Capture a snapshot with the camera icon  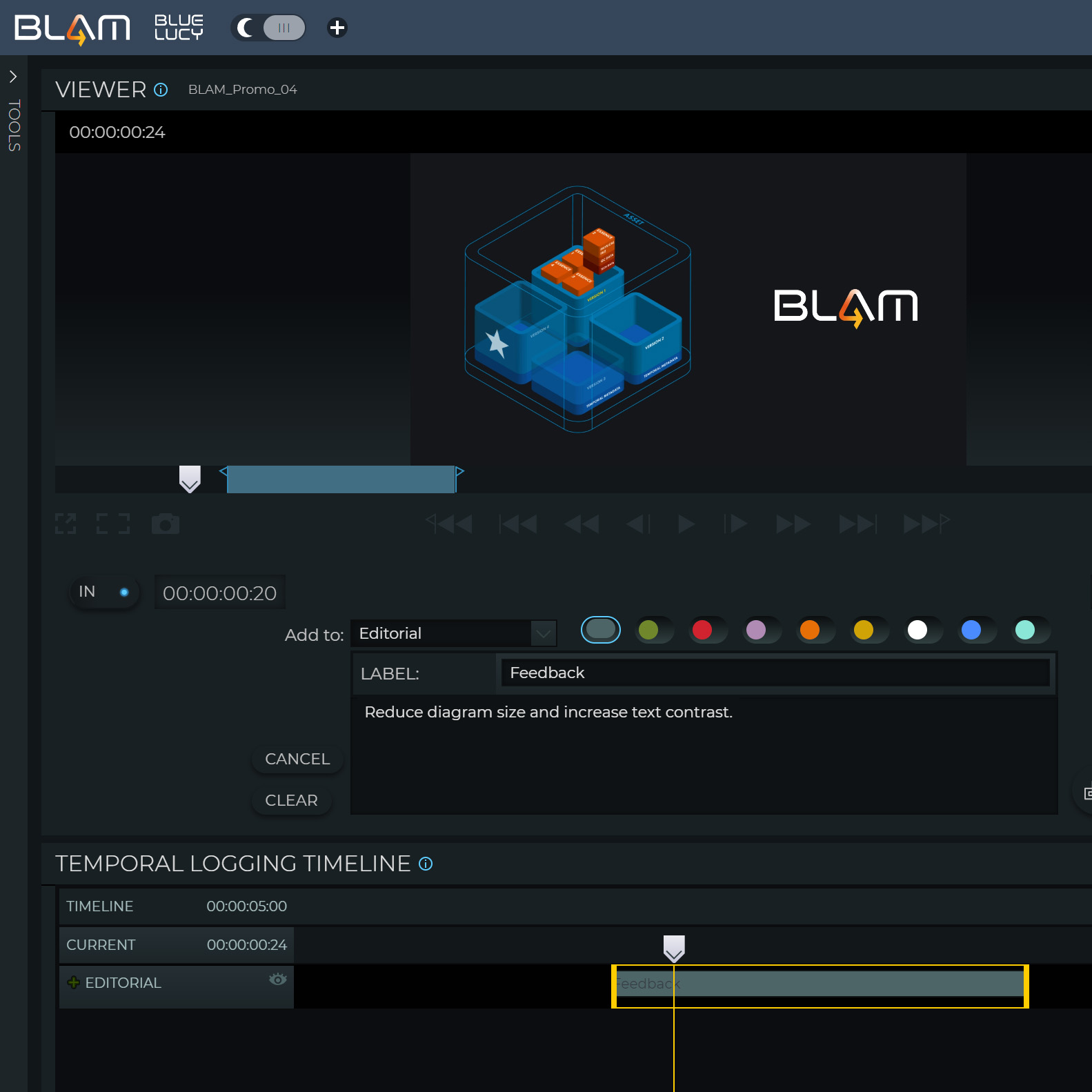click(x=166, y=524)
